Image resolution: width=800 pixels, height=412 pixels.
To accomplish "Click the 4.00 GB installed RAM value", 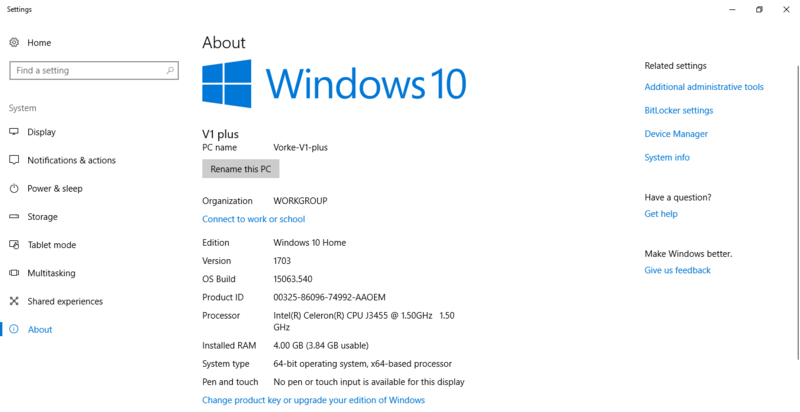I will 321,345.
